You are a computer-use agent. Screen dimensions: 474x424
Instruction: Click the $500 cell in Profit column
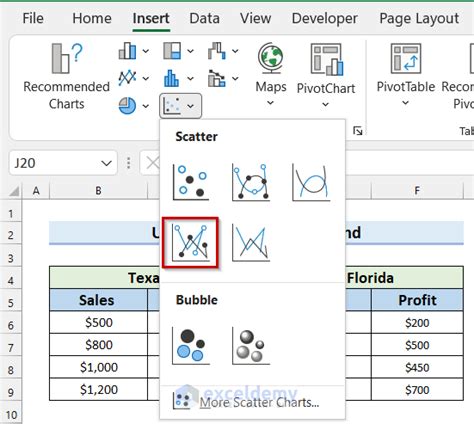(417, 345)
